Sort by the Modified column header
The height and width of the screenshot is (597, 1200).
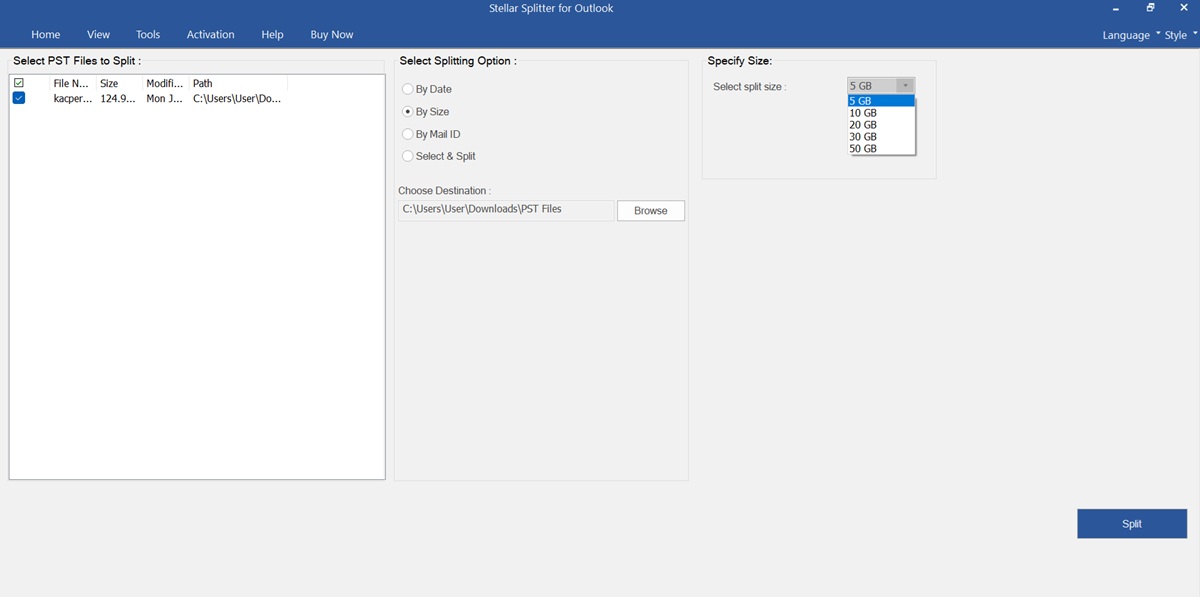[x=166, y=83]
